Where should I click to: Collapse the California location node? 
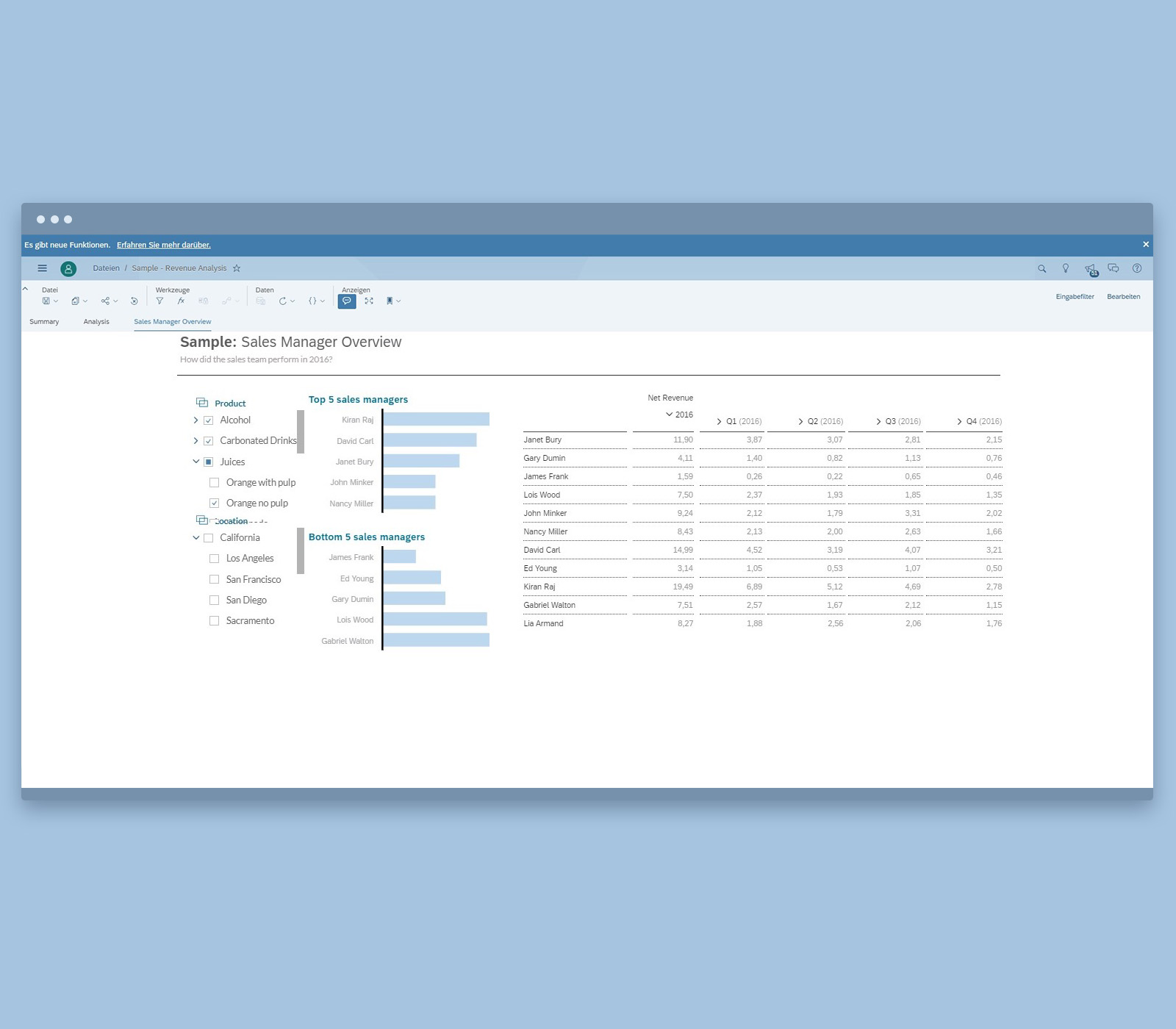196,538
